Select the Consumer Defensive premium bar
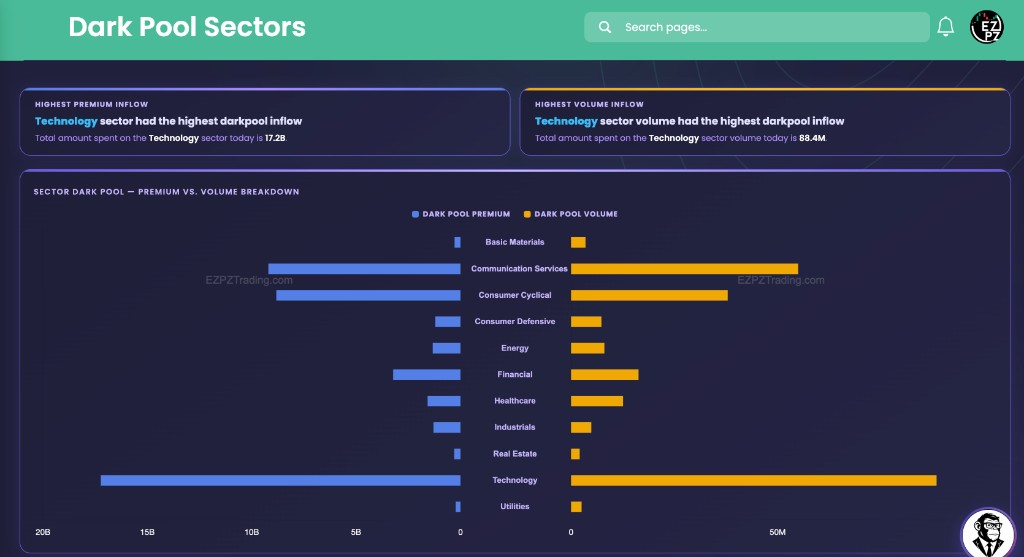This screenshot has height=557, width=1024. pos(448,322)
